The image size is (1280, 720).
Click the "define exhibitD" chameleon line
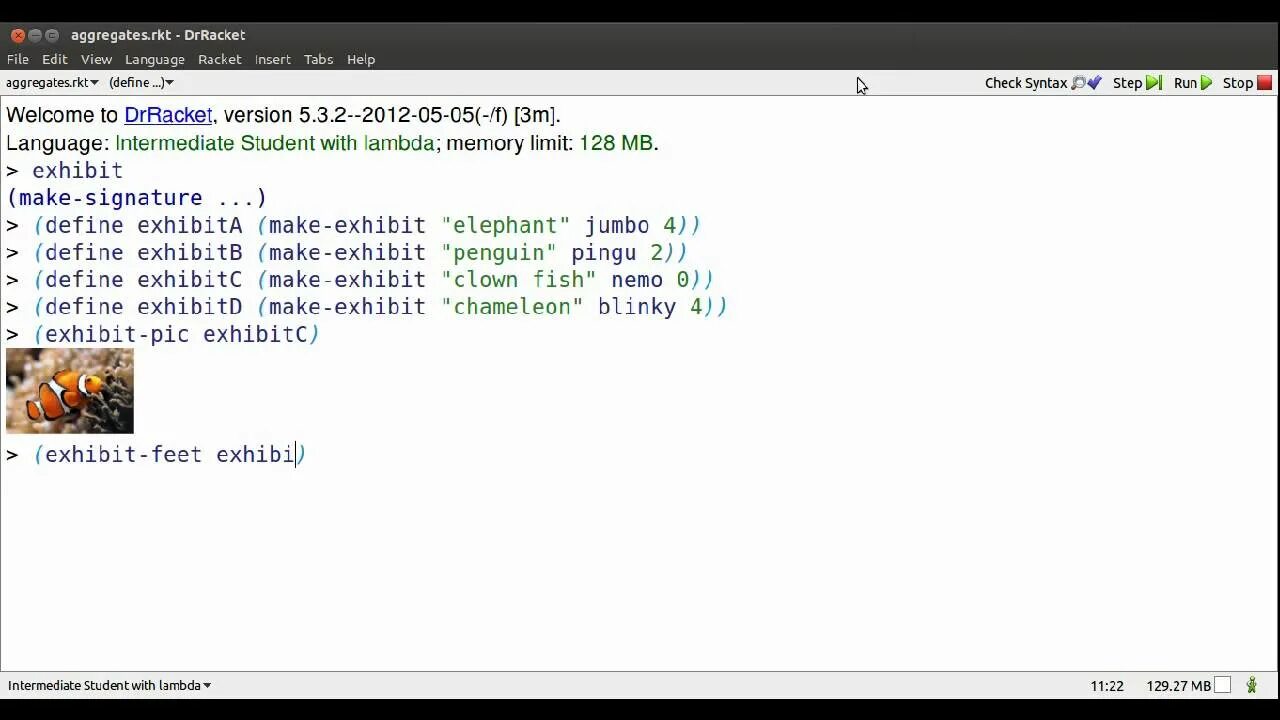pyautogui.click(x=367, y=306)
